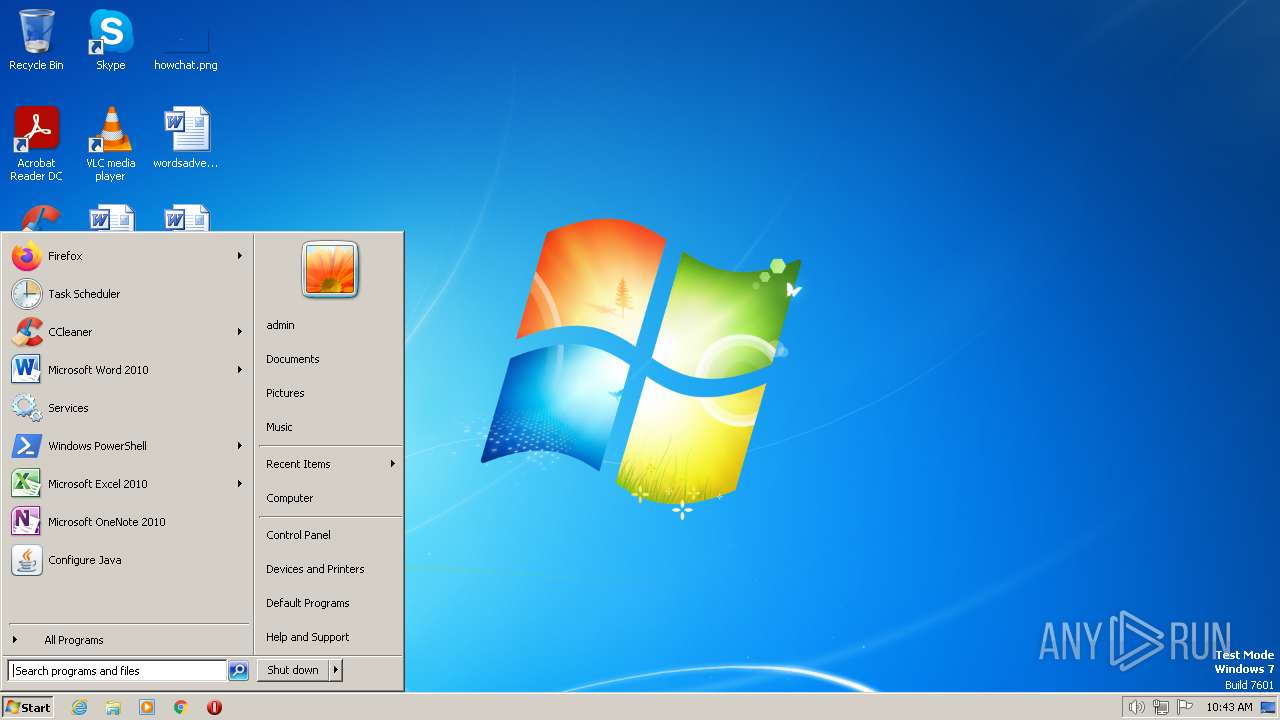The width and height of the screenshot is (1280, 720).
Task: Click the CCleaner icon in Start menu
Action: [x=27, y=332]
